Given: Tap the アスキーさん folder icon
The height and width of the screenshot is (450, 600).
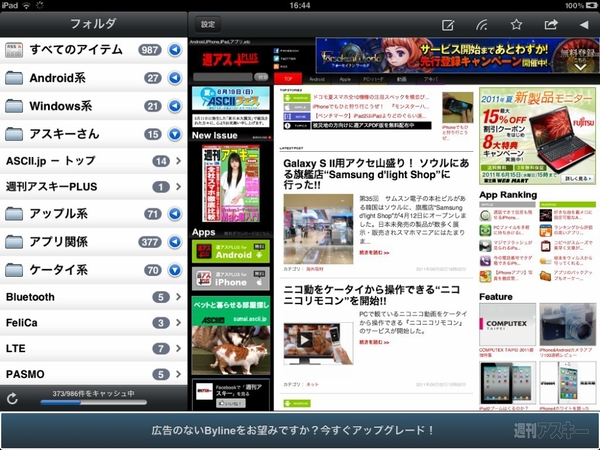Looking at the screenshot, I should (x=14, y=134).
